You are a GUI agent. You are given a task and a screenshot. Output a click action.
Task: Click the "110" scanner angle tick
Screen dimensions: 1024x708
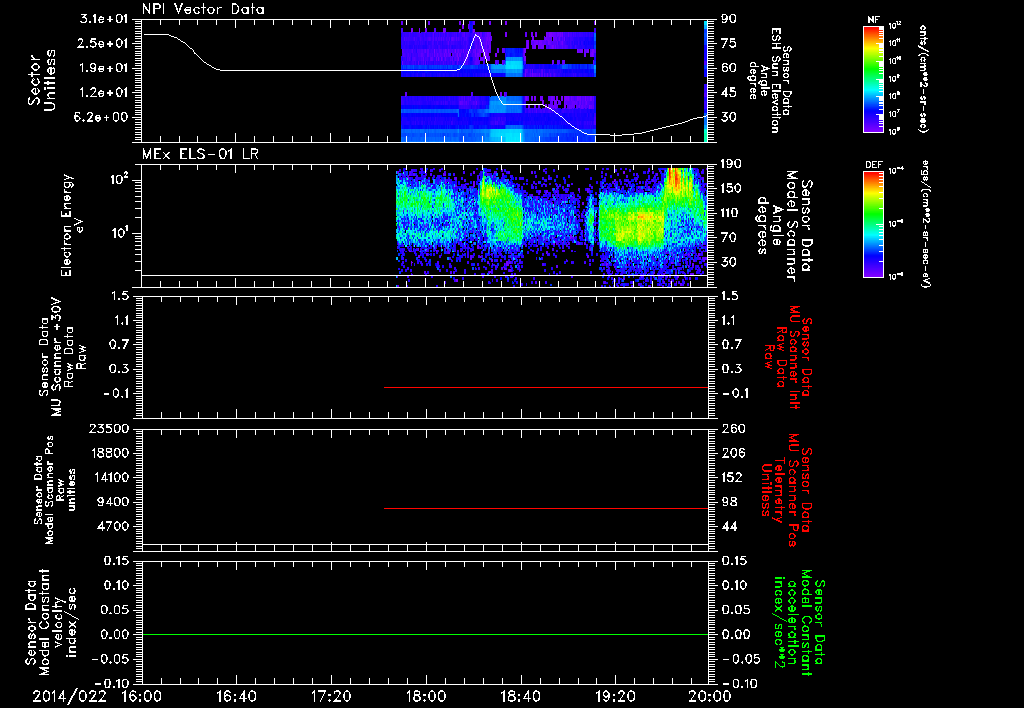[x=732, y=213]
